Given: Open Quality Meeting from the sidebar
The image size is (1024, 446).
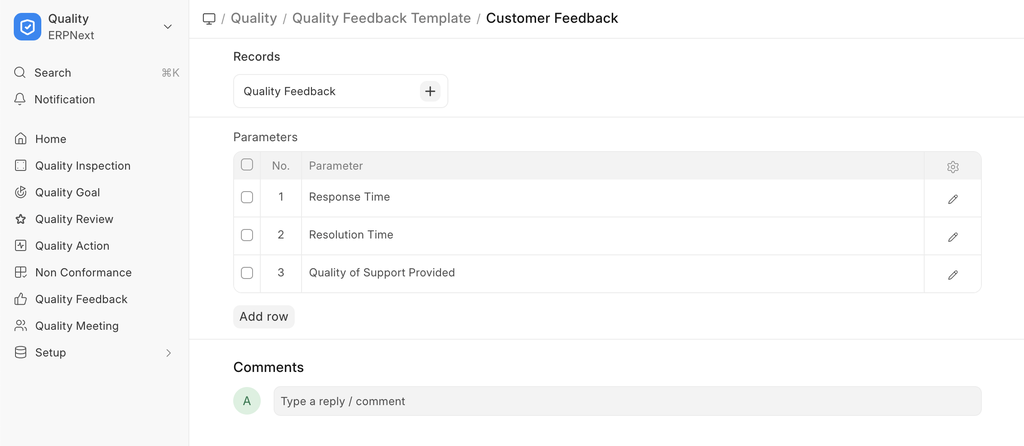Looking at the screenshot, I should point(76,326).
